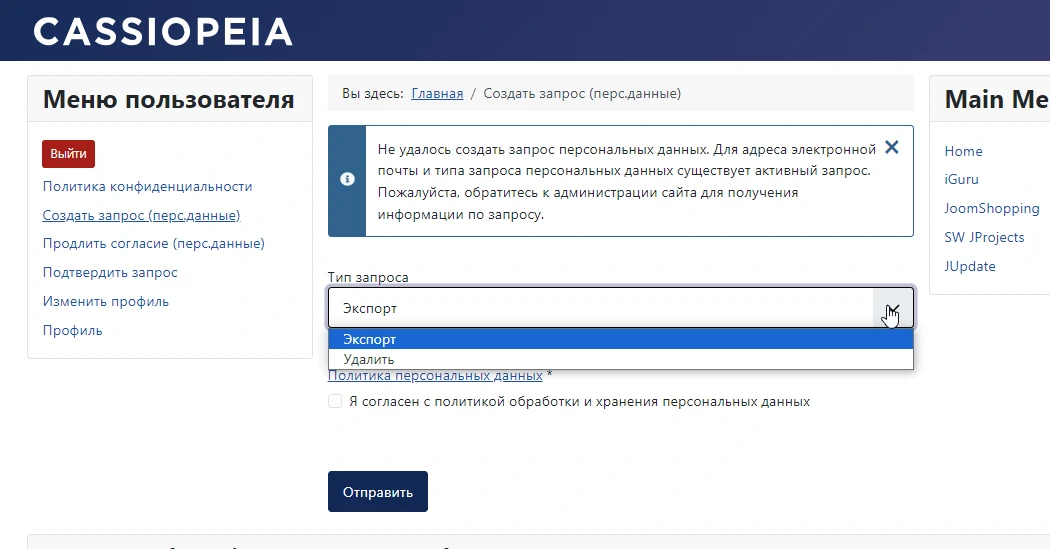
Task: Open Home in Main Menu
Action: point(963,151)
